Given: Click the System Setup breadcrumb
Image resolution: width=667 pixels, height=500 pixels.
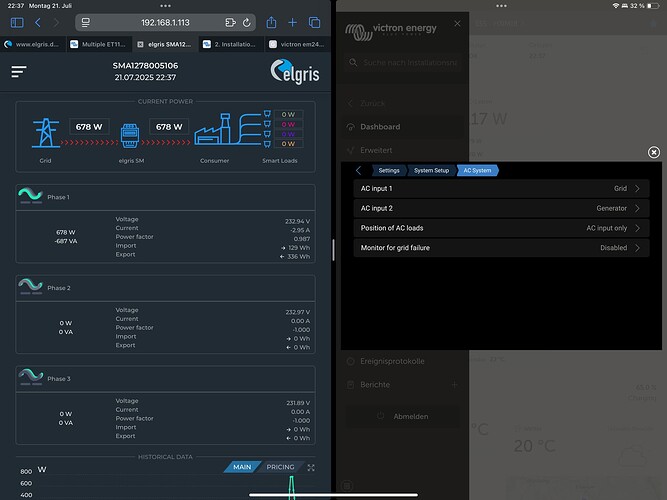Looking at the screenshot, I should [431, 171].
